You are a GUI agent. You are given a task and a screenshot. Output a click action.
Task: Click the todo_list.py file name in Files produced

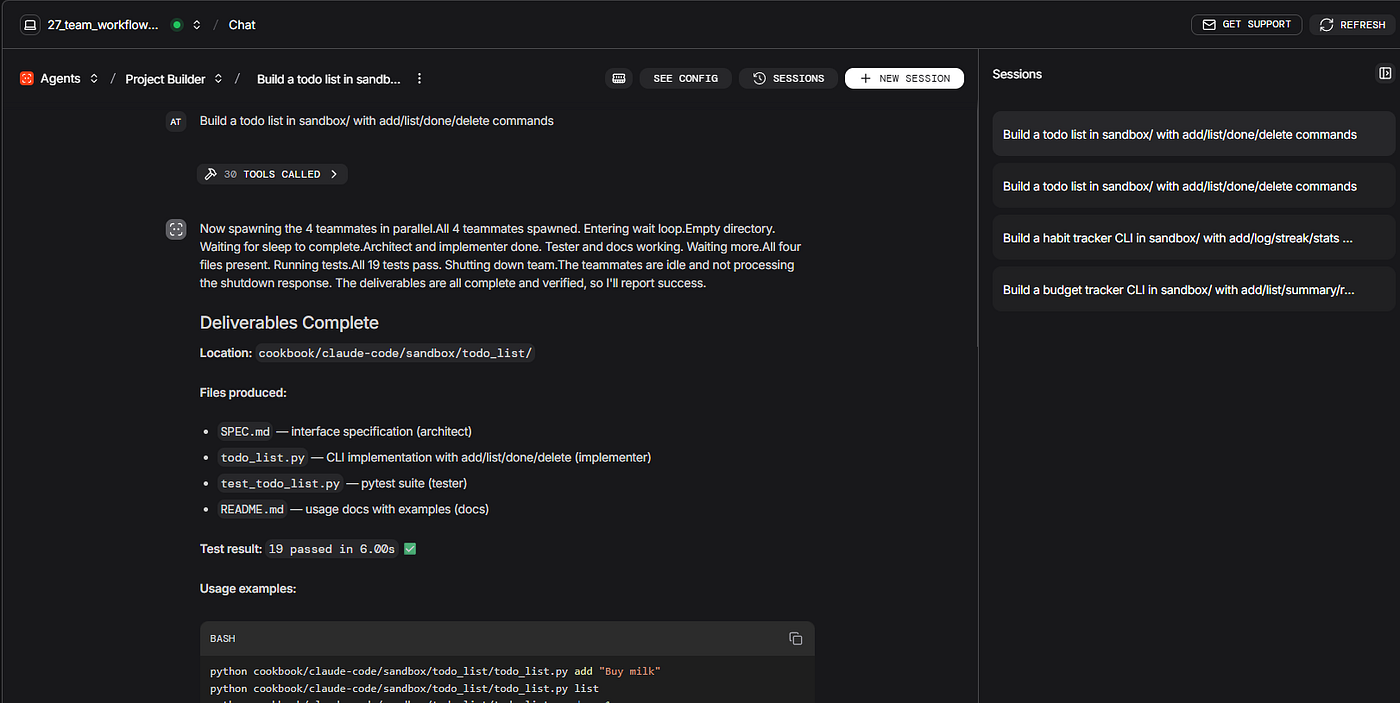tap(263, 458)
